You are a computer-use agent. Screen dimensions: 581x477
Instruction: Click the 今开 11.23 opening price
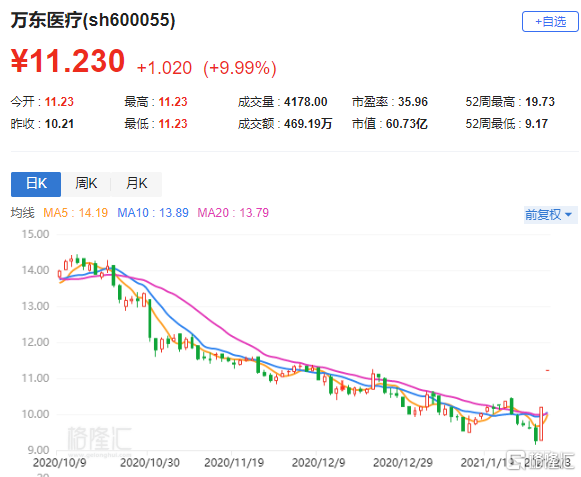point(42,102)
